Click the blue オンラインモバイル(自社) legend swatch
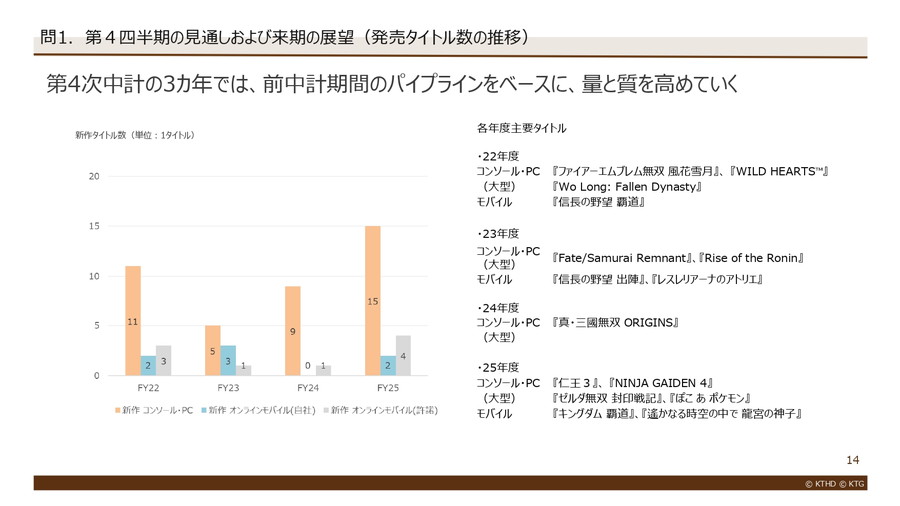This screenshot has width=900, height=506. click(205, 410)
